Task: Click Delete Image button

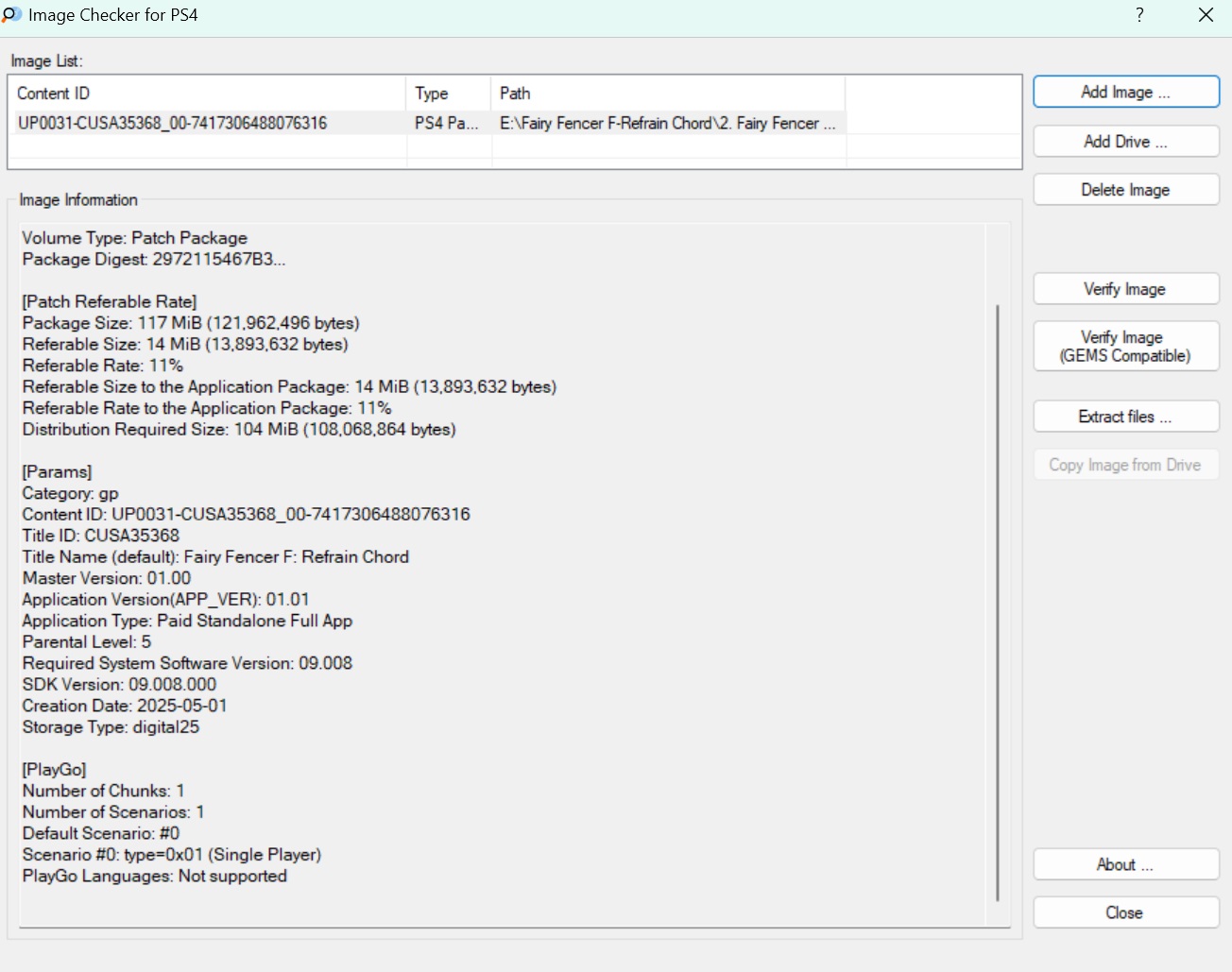Action: pyautogui.click(x=1125, y=190)
